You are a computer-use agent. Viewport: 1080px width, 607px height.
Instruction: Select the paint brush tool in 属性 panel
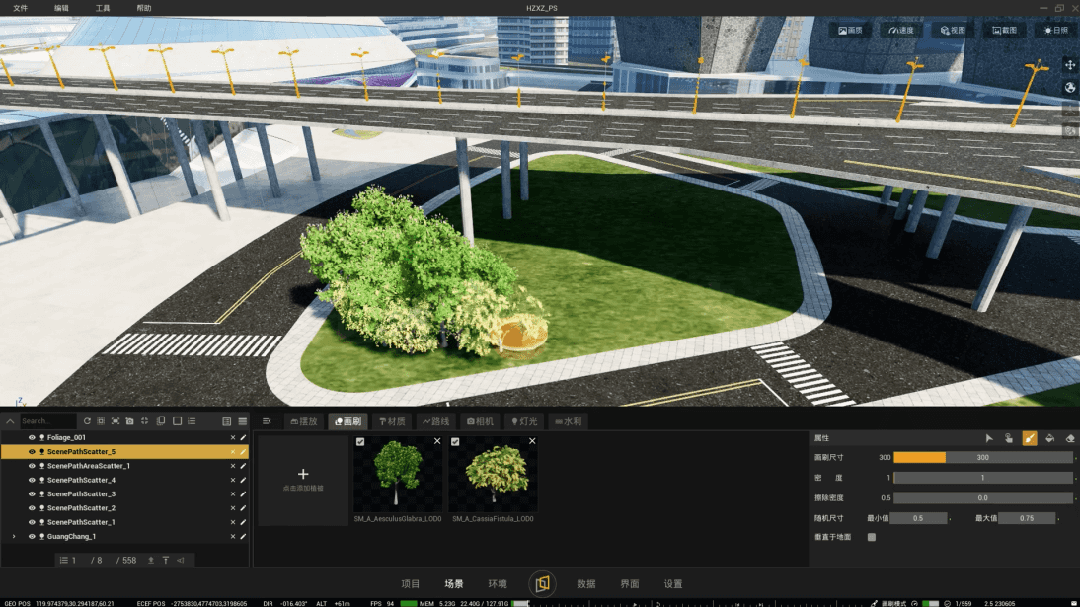click(1030, 438)
